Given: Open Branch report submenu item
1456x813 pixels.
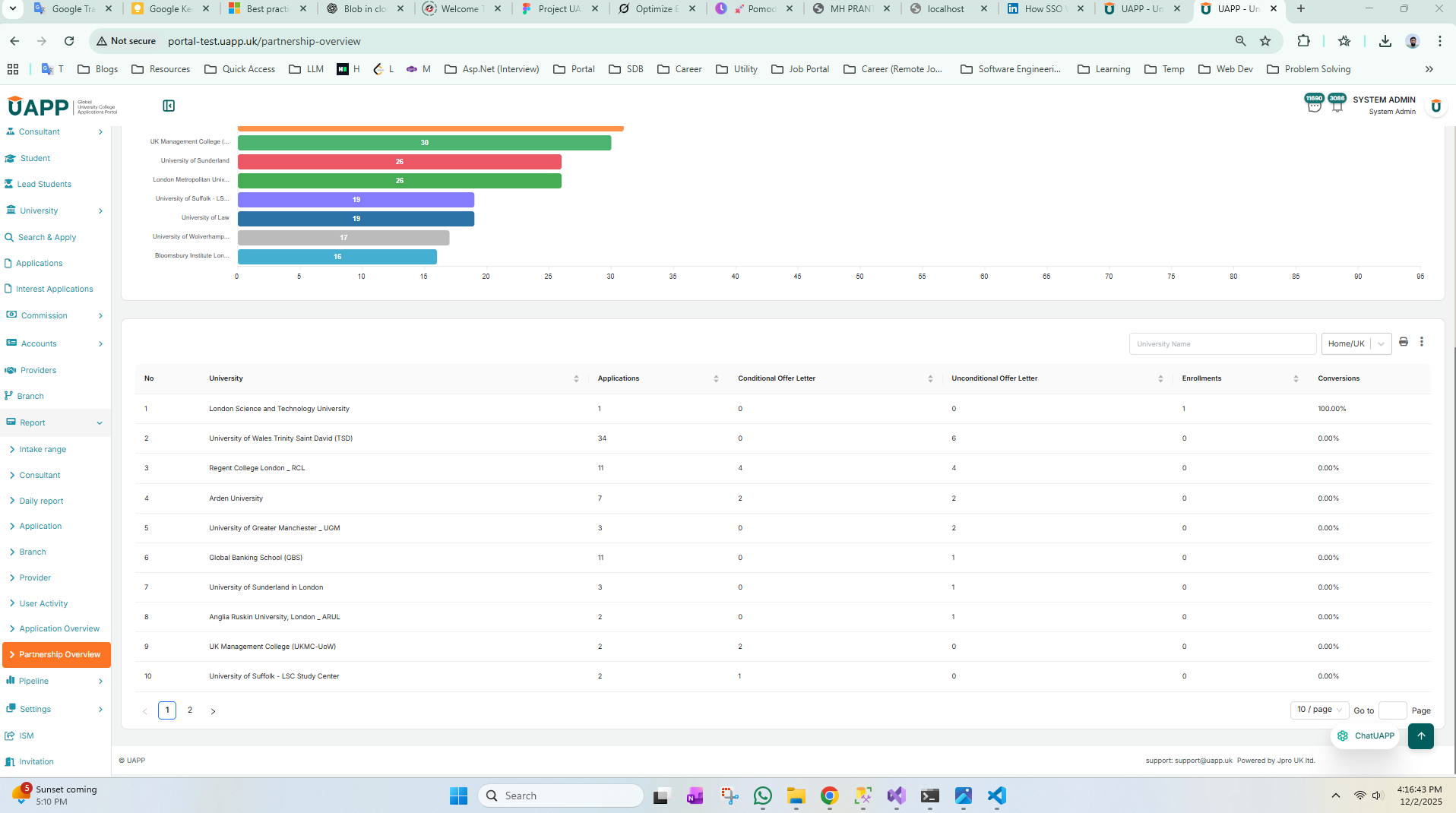Looking at the screenshot, I should pyautogui.click(x=33, y=552).
